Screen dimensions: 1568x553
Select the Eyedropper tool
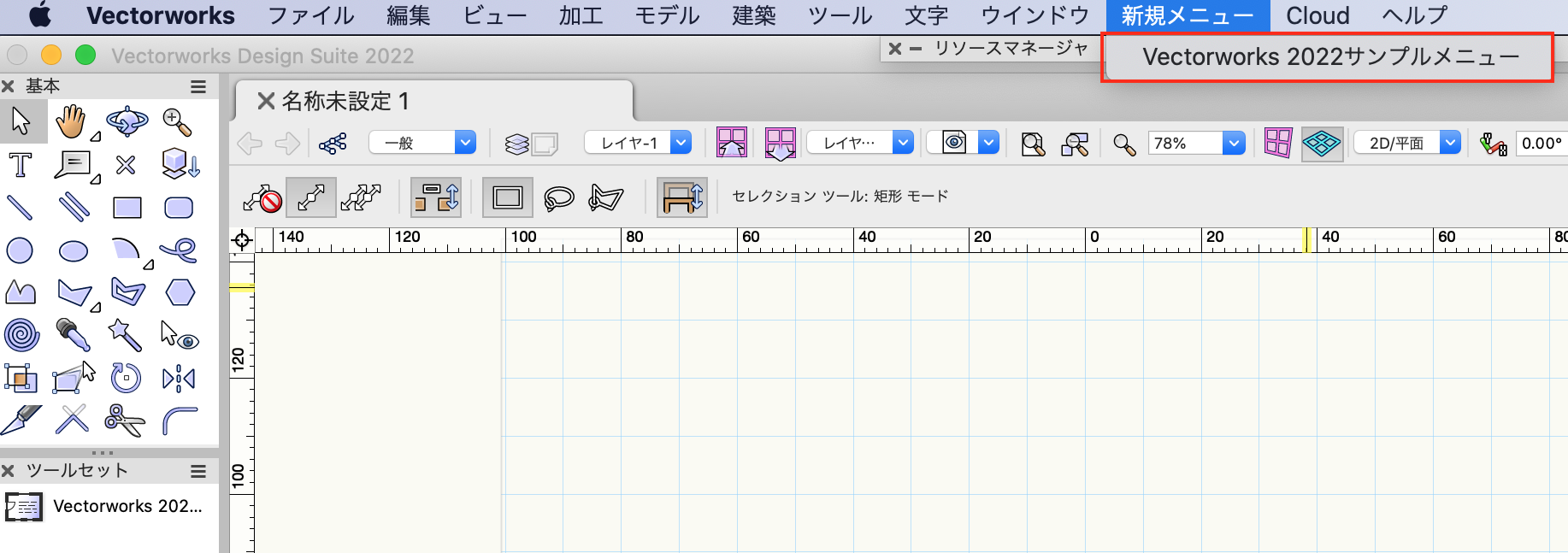click(74, 334)
